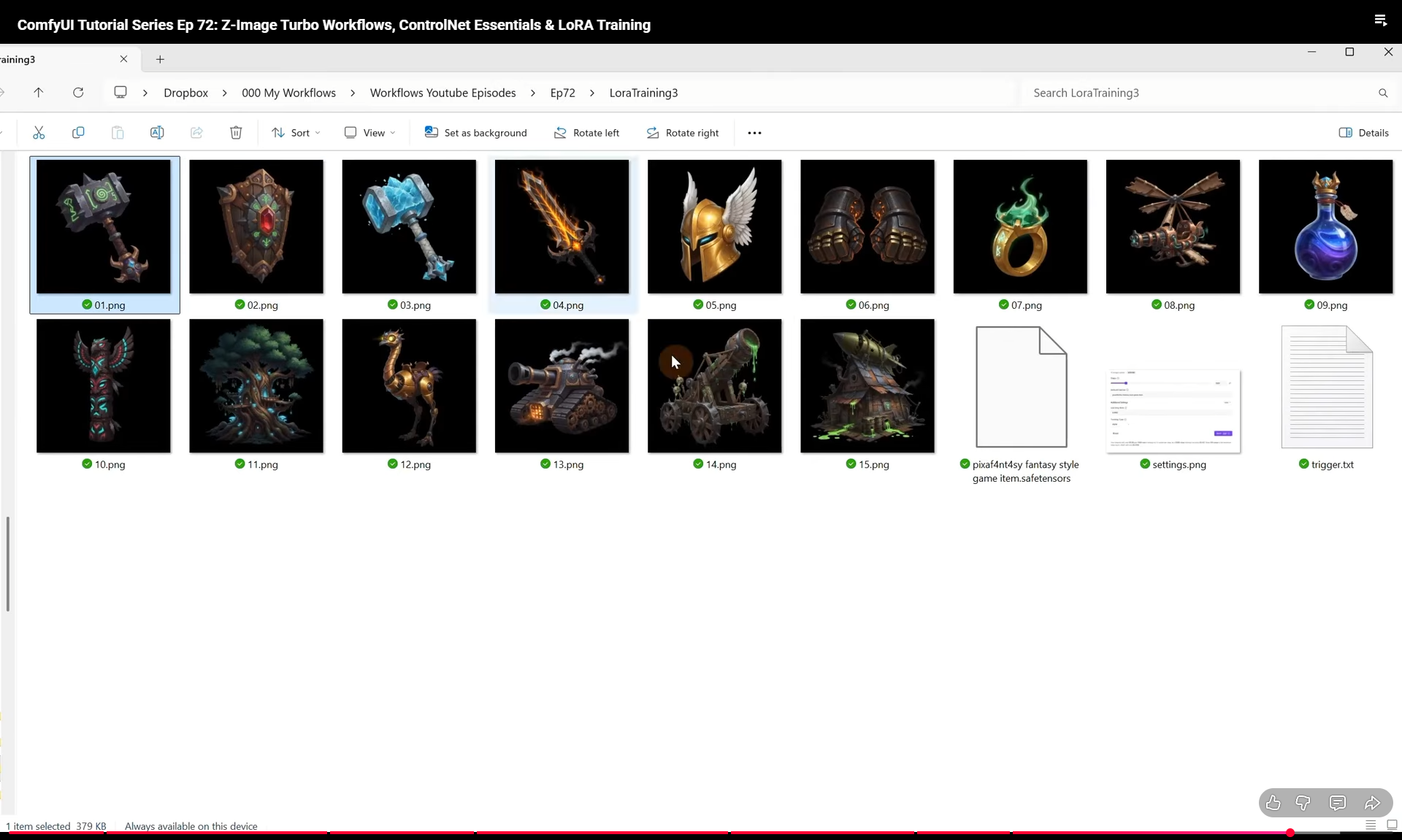1402x840 pixels.
Task: Click the YouTube share arrow icon
Action: click(x=1372, y=803)
